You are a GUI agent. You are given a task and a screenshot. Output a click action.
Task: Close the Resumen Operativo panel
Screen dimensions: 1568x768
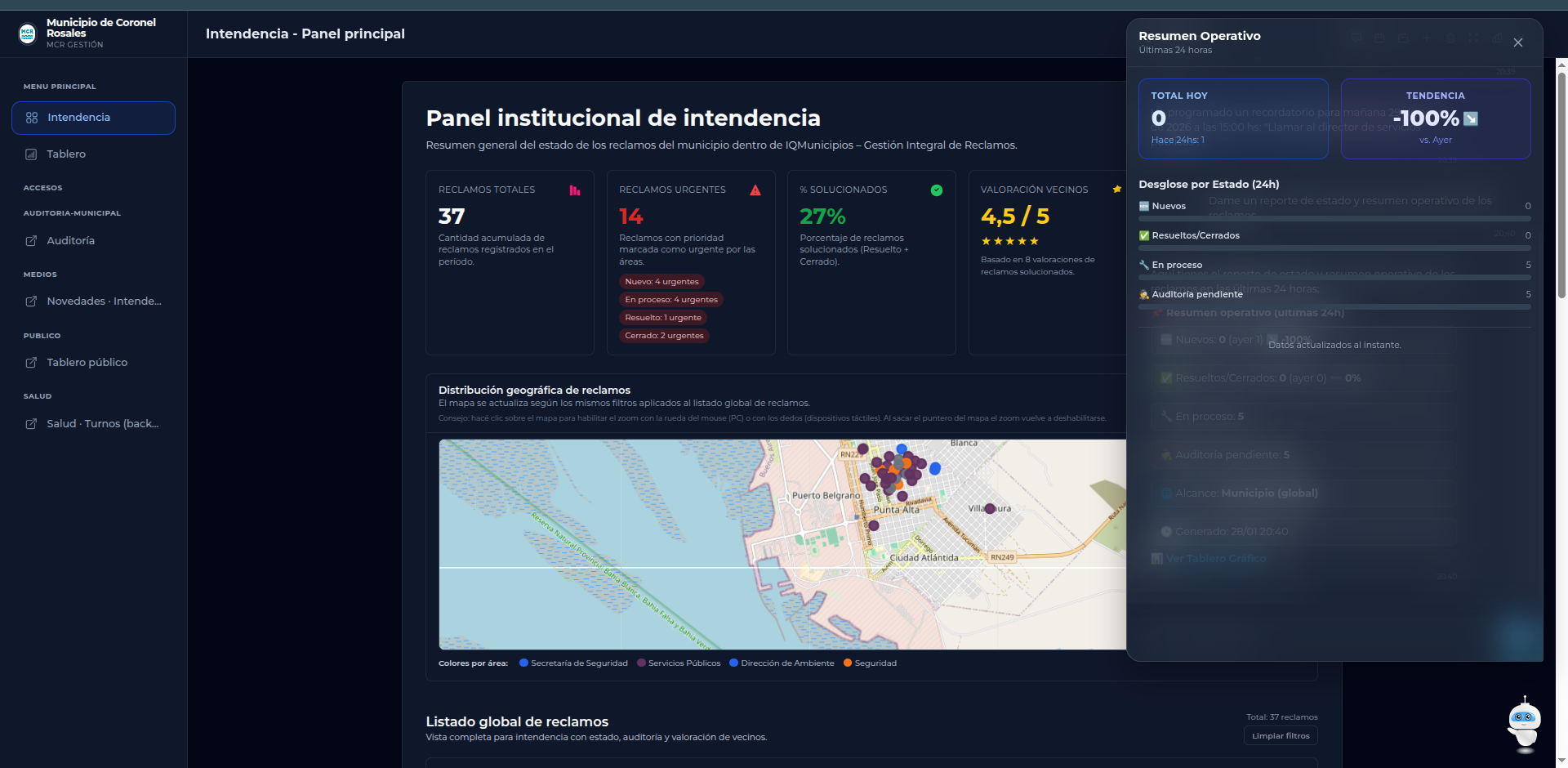[1518, 42]
